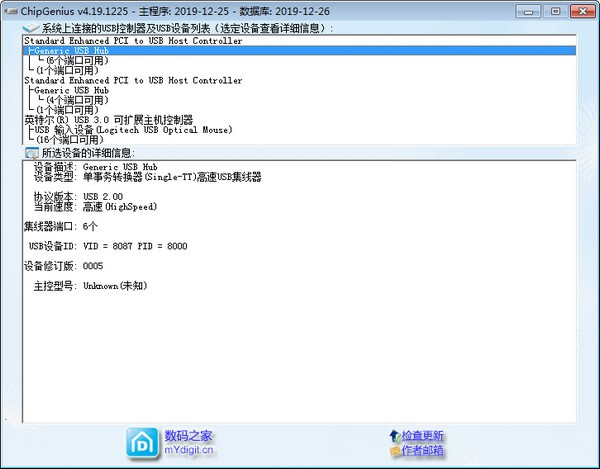The height and width of the screenshot is (469, 600).
Task: Open the 检查更新 link
Action: pos(422,436)
